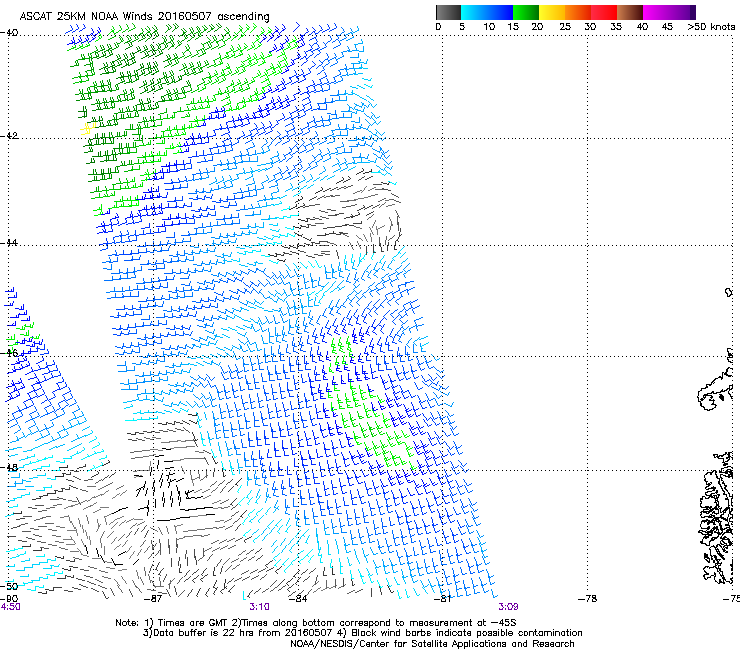This screenshot has height=650, width=740.
Task: Click the '-46' latitude label
Action: click(x=9, y=353)
